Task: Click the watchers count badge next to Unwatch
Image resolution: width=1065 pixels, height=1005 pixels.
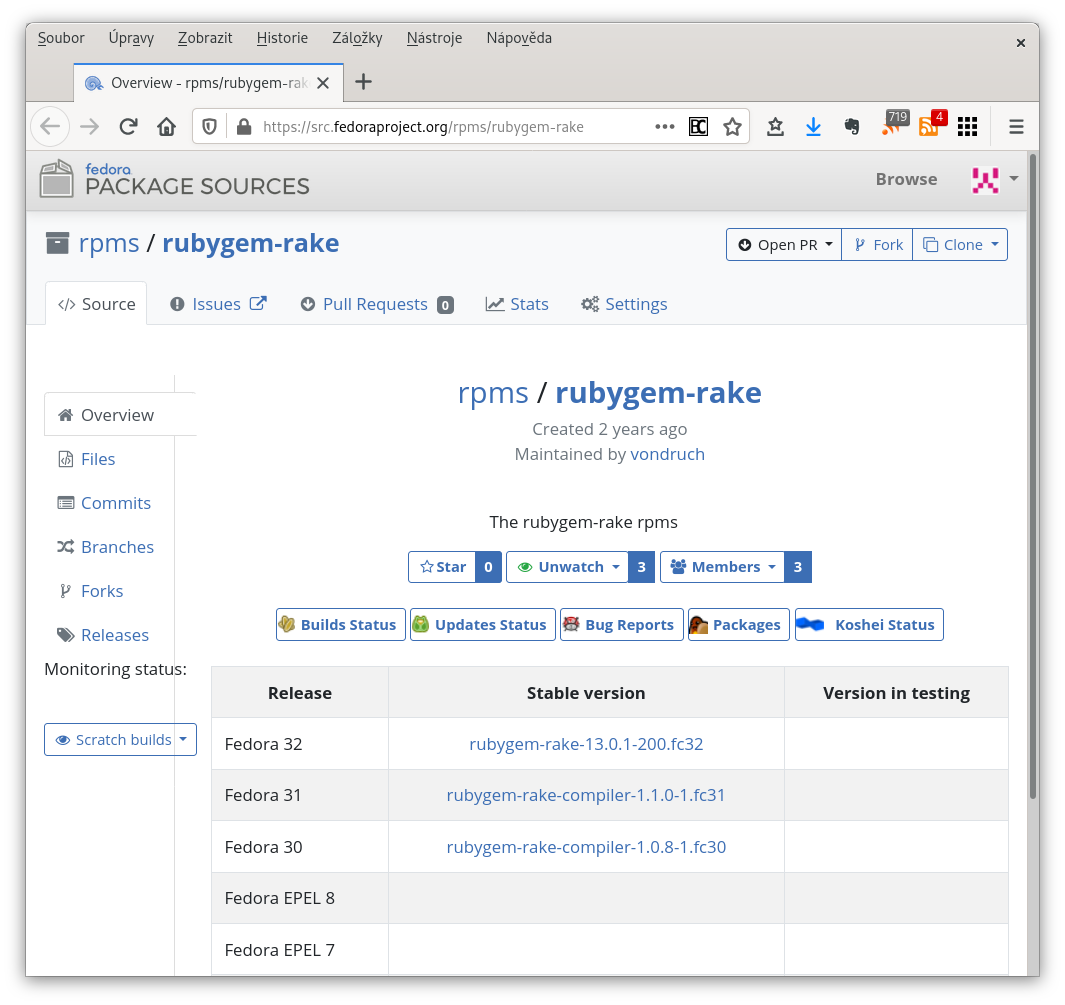Action: pos(642,567)
